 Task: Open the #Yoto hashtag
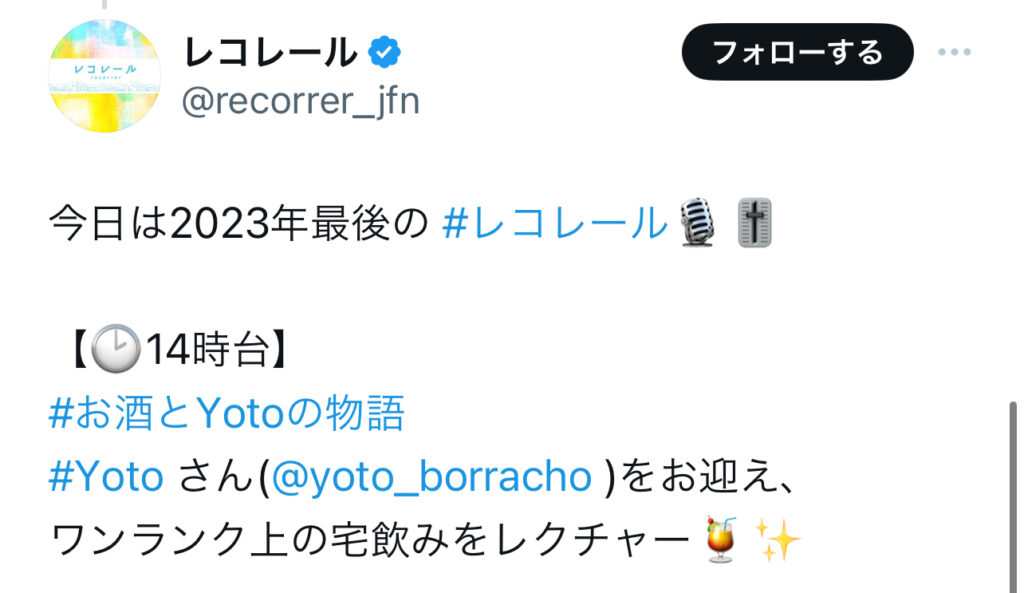[x=106, y=476]
